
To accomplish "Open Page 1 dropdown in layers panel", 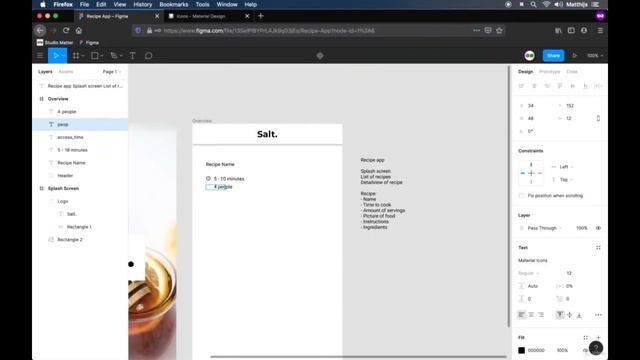I will [x=112, y=71].
